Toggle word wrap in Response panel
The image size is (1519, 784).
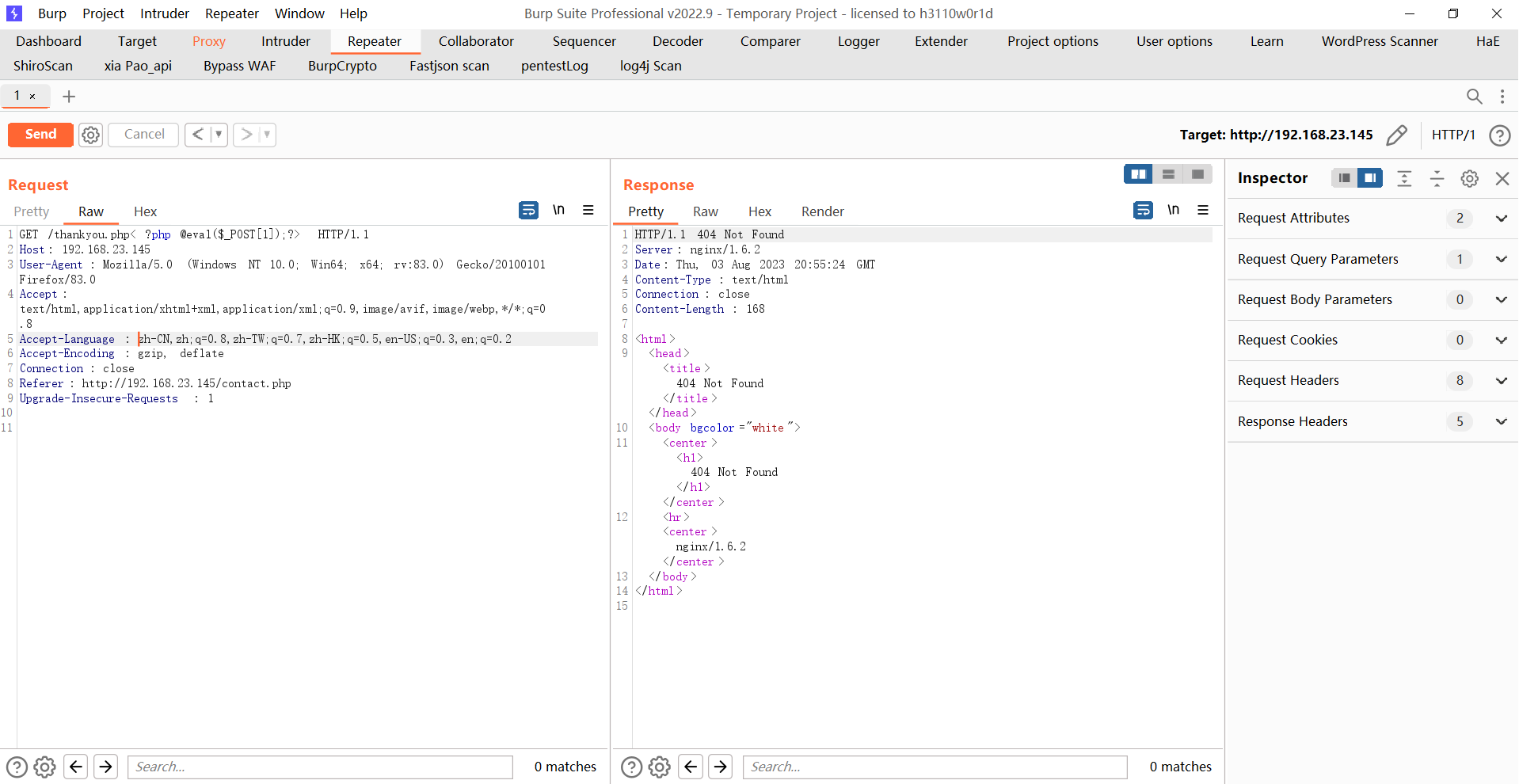point(1143,210)
